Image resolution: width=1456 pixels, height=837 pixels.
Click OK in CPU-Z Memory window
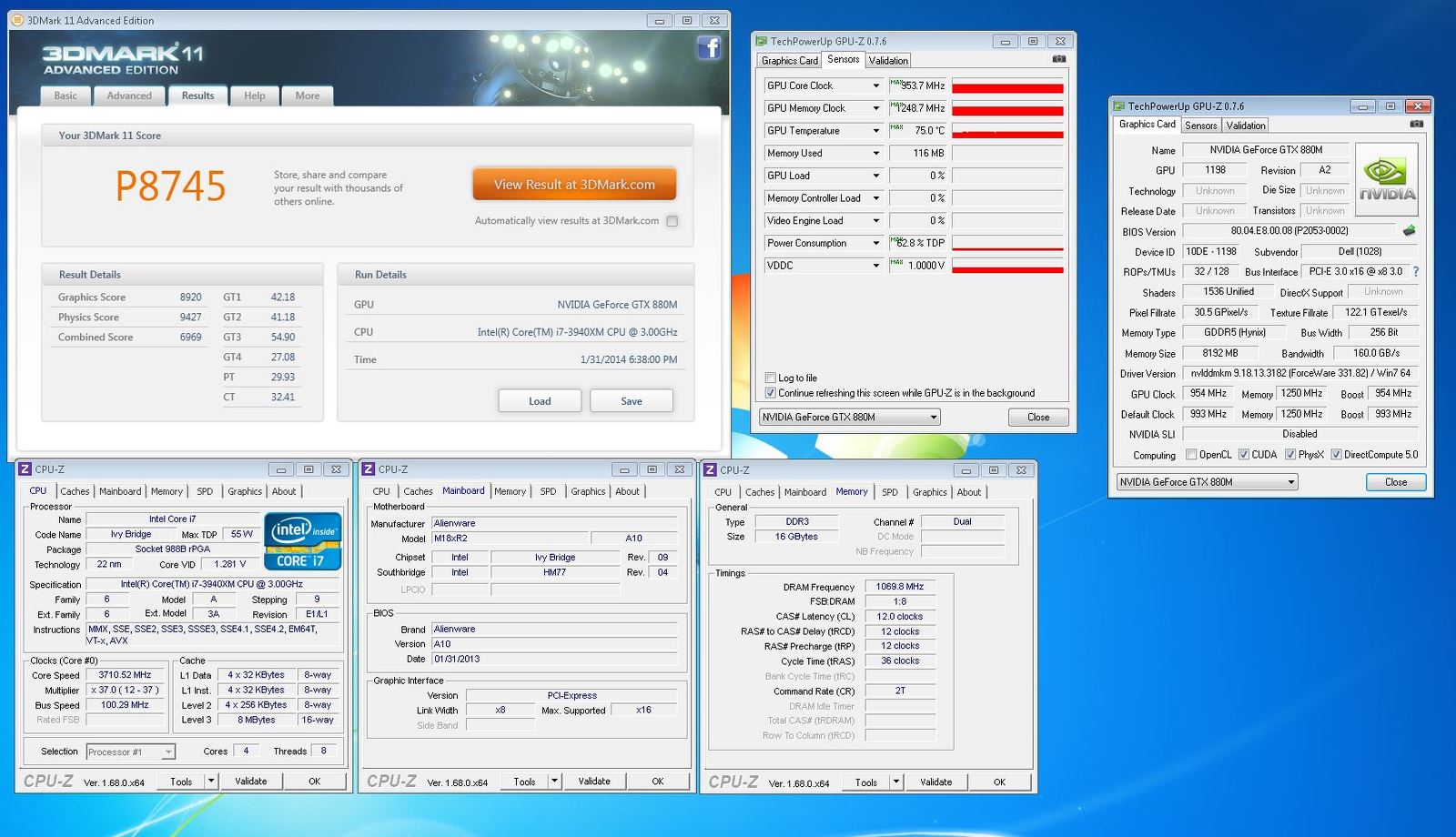tap(999, 782)
